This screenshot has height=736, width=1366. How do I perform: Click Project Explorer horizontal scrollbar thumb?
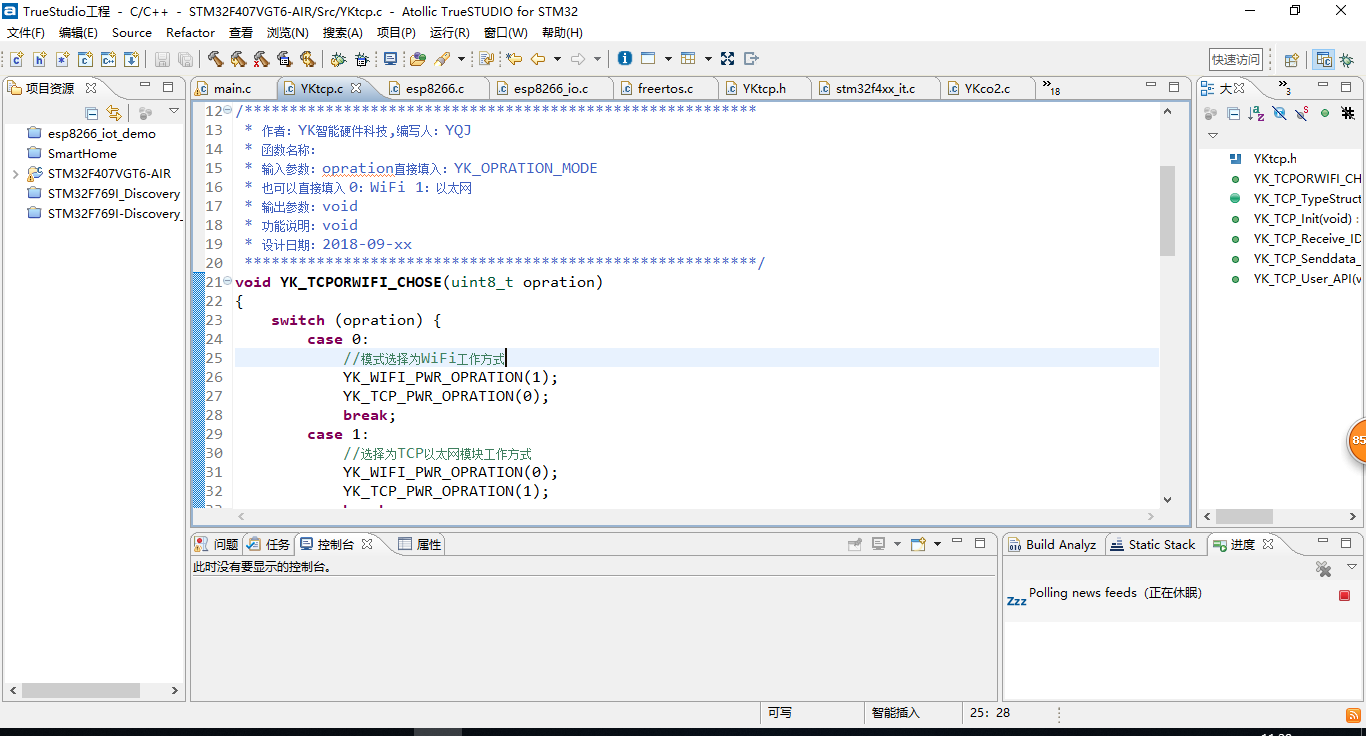click(81, 690)
